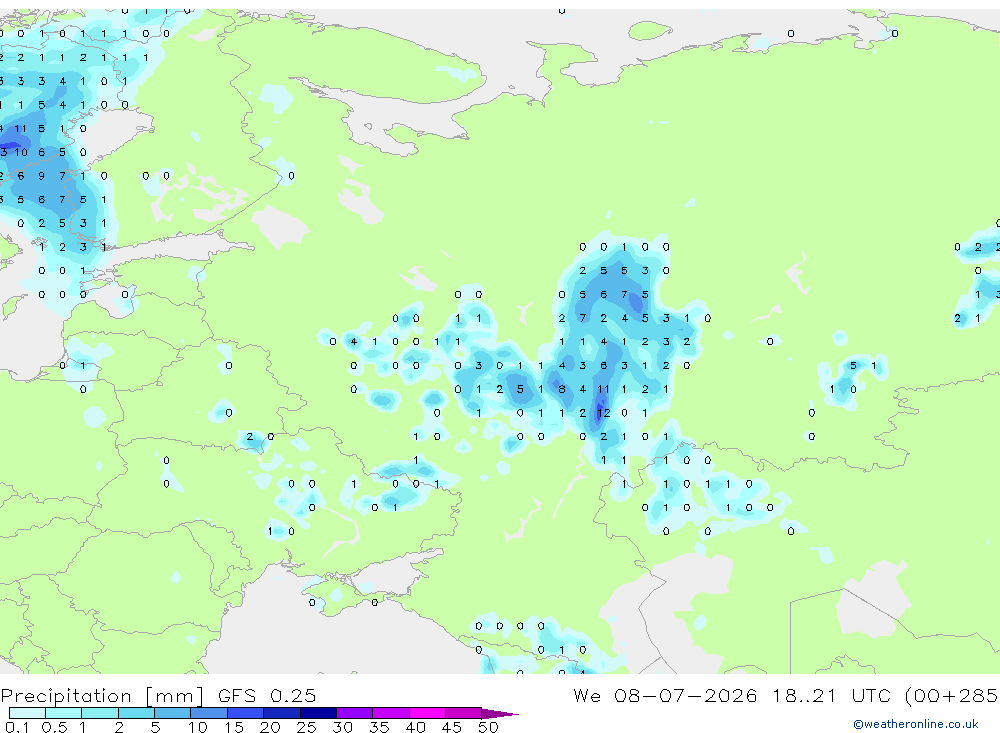Click the '10' precipitation value on map
Screen dimensions: 1000x733
[21, 152]
